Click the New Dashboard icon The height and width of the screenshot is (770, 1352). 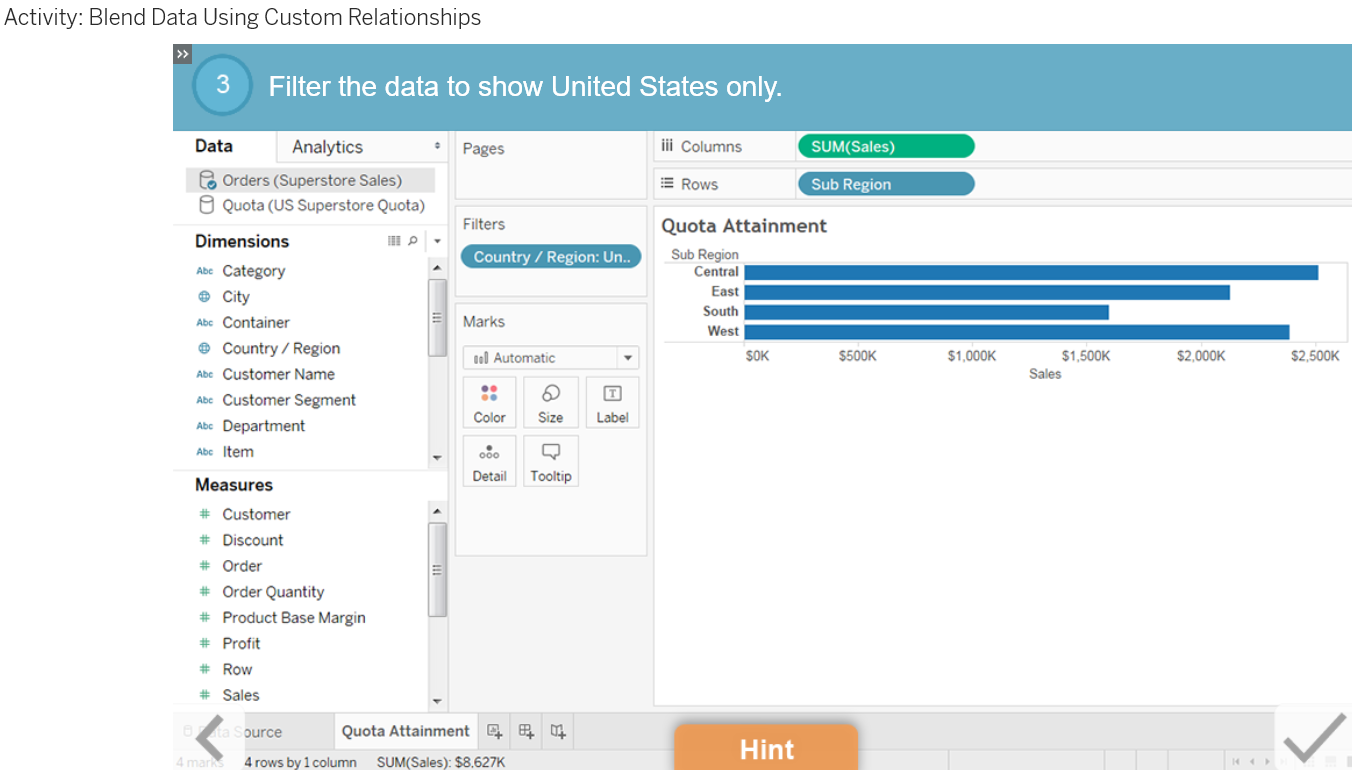pyautogui.click(x=527, y=731)
